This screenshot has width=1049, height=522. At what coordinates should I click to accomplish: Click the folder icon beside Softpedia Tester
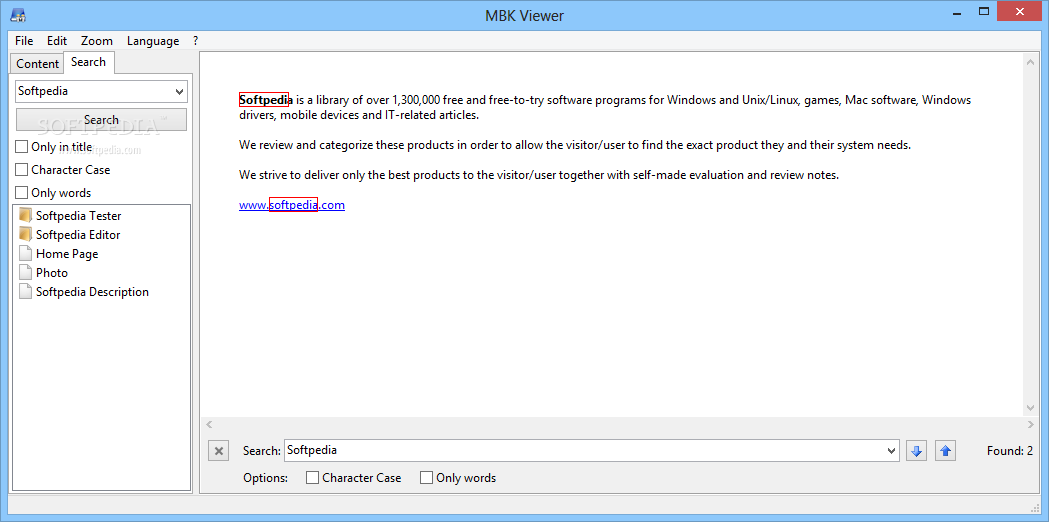point(25,215)
